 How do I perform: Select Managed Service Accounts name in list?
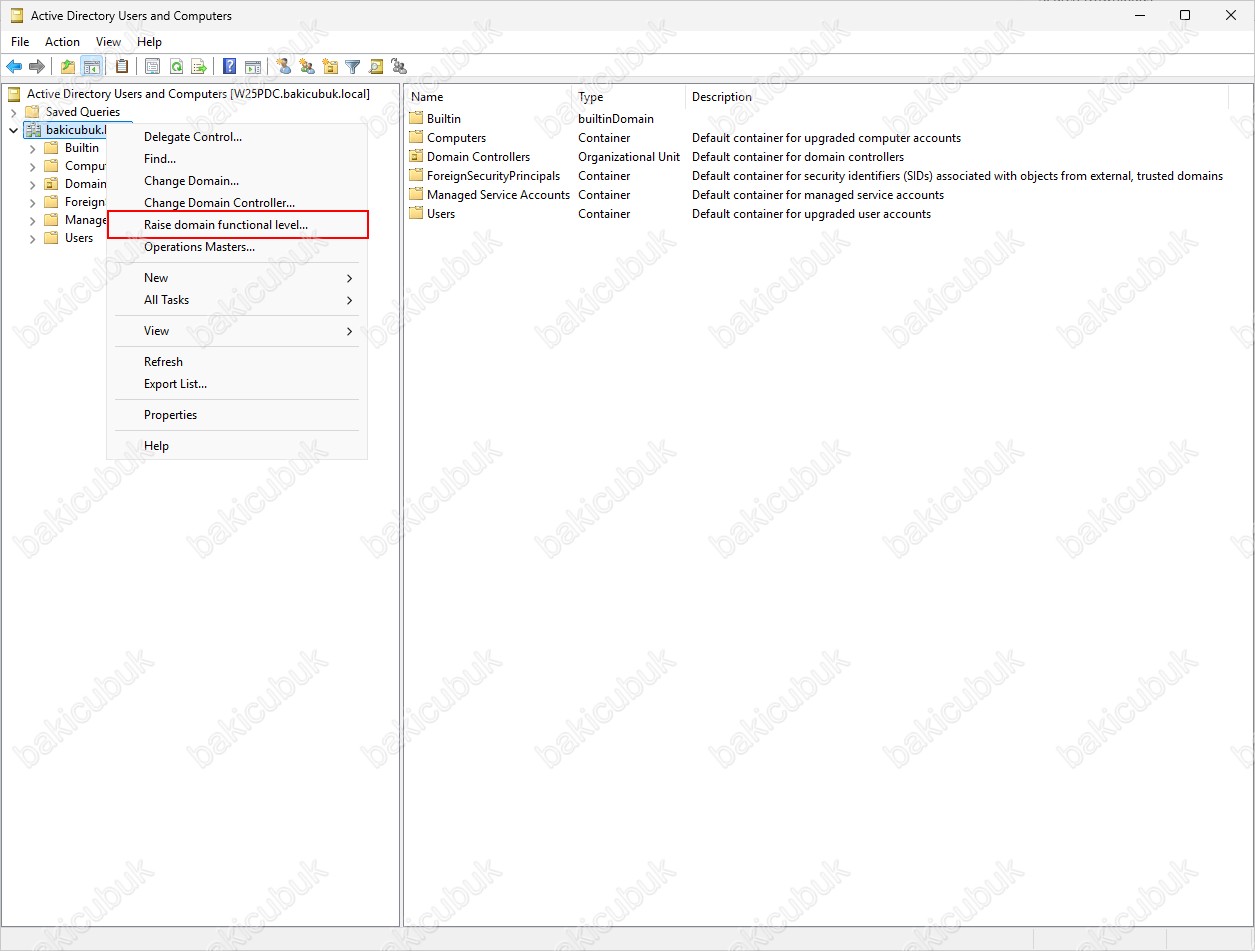click(x=498, y=195)
